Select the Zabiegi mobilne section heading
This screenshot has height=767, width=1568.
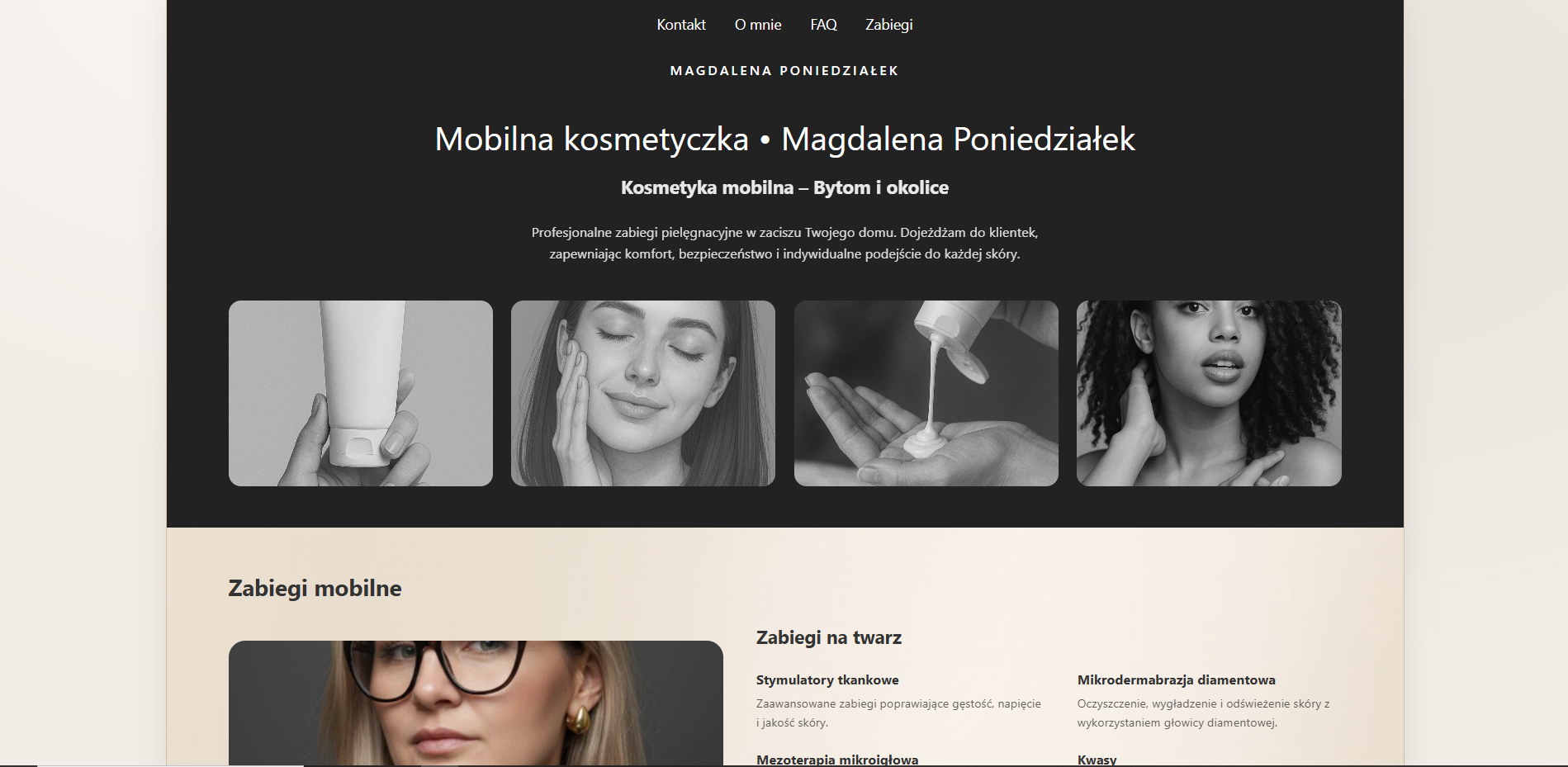(x=315, y=588)
